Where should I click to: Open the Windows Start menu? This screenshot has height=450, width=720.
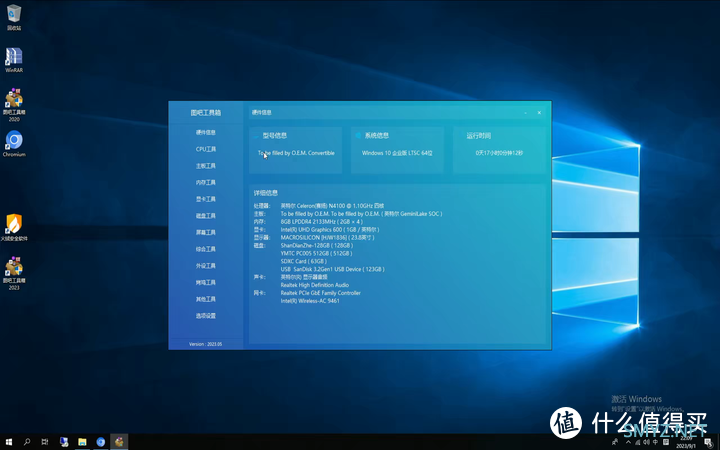coord(9,442)
